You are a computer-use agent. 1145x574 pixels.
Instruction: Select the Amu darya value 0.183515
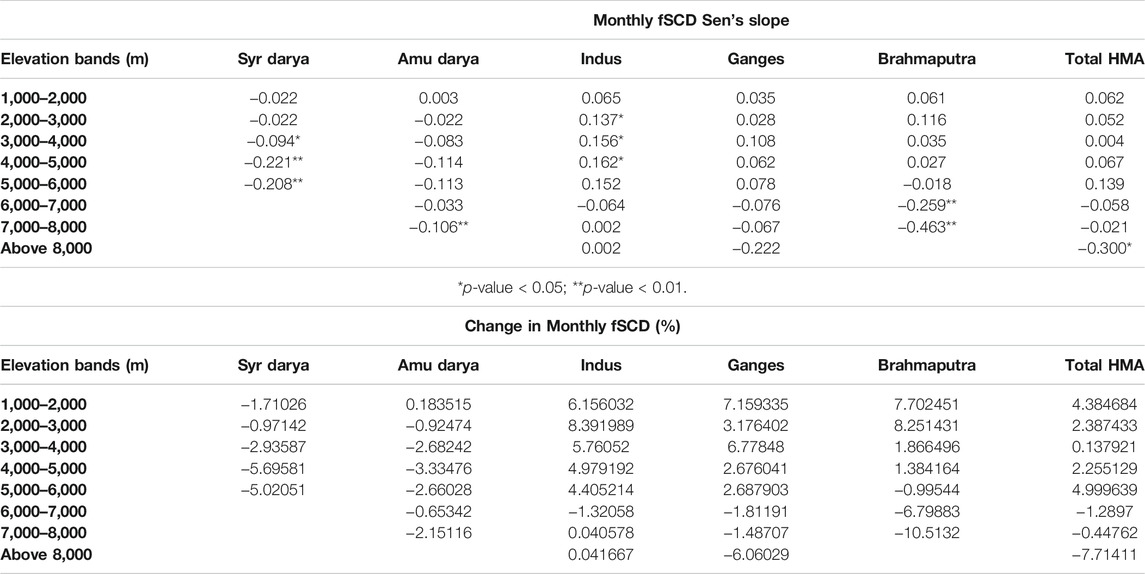pyautogui.click(x=438, y=405)
